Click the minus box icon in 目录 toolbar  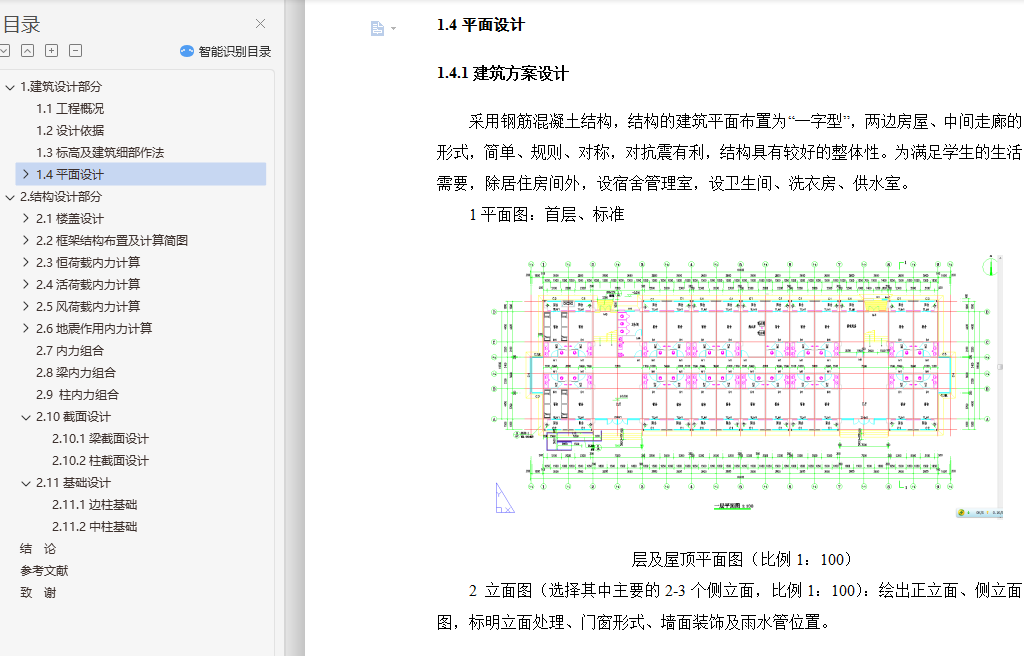pos(76,51)
